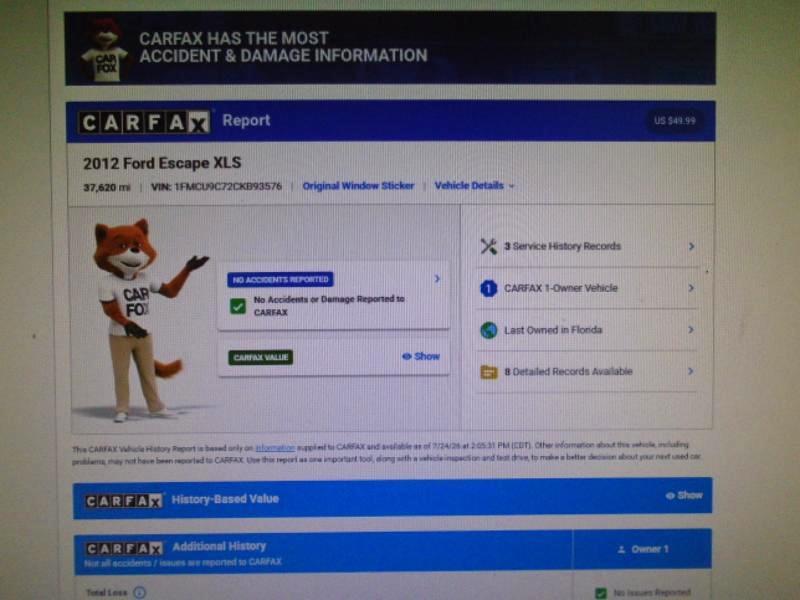Click the History-Based Value heading
The image size is (800, 600).
pos(225,499)
